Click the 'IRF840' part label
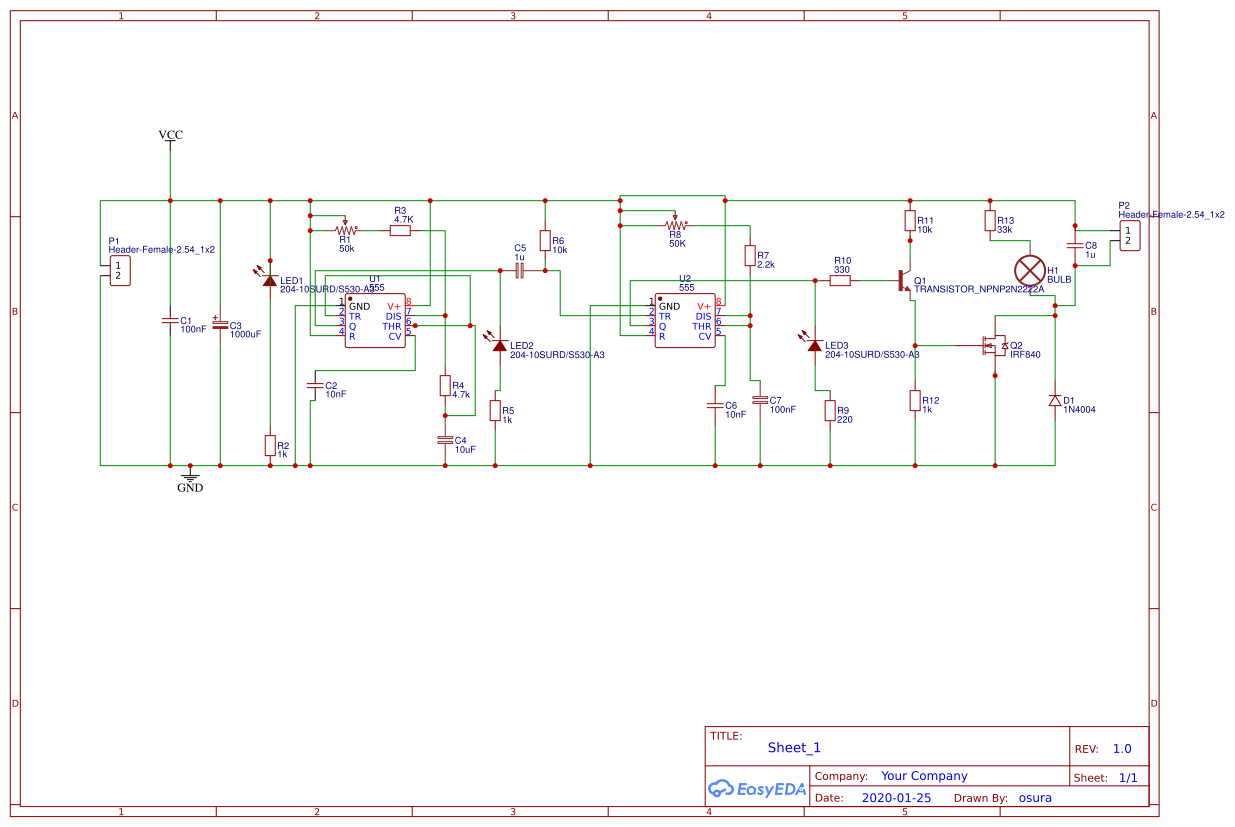 coord(1025,355)
